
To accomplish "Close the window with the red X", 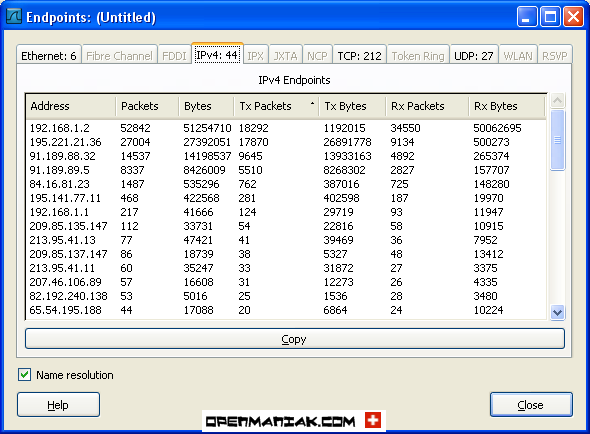I will point(573,17).
